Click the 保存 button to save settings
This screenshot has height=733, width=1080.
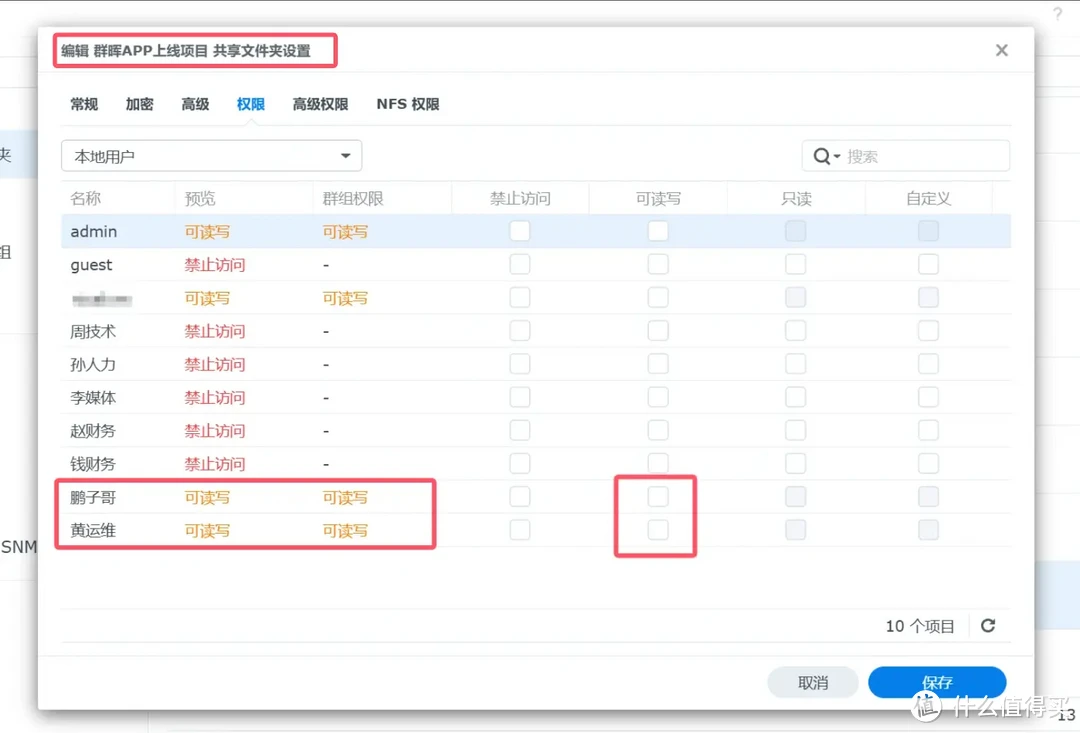pos(938,682)
